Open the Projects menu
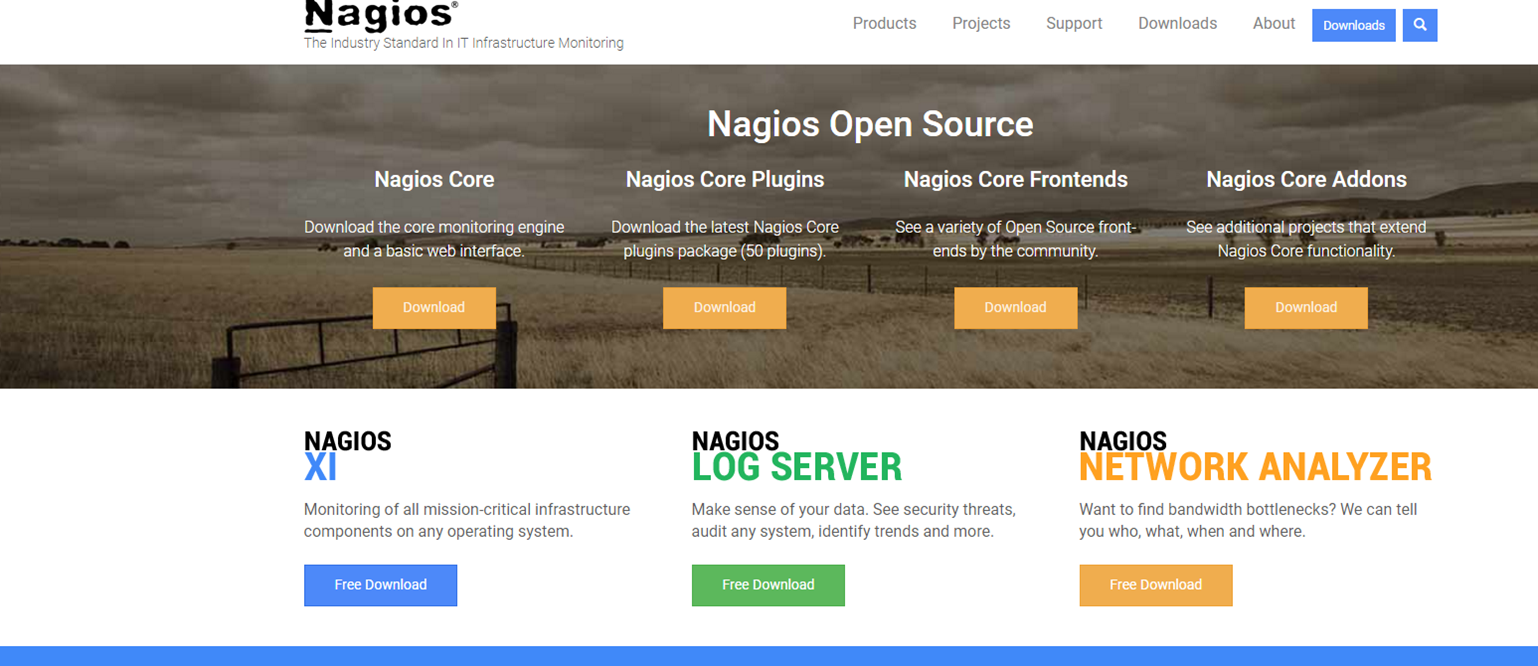 (x=981, y=23)
